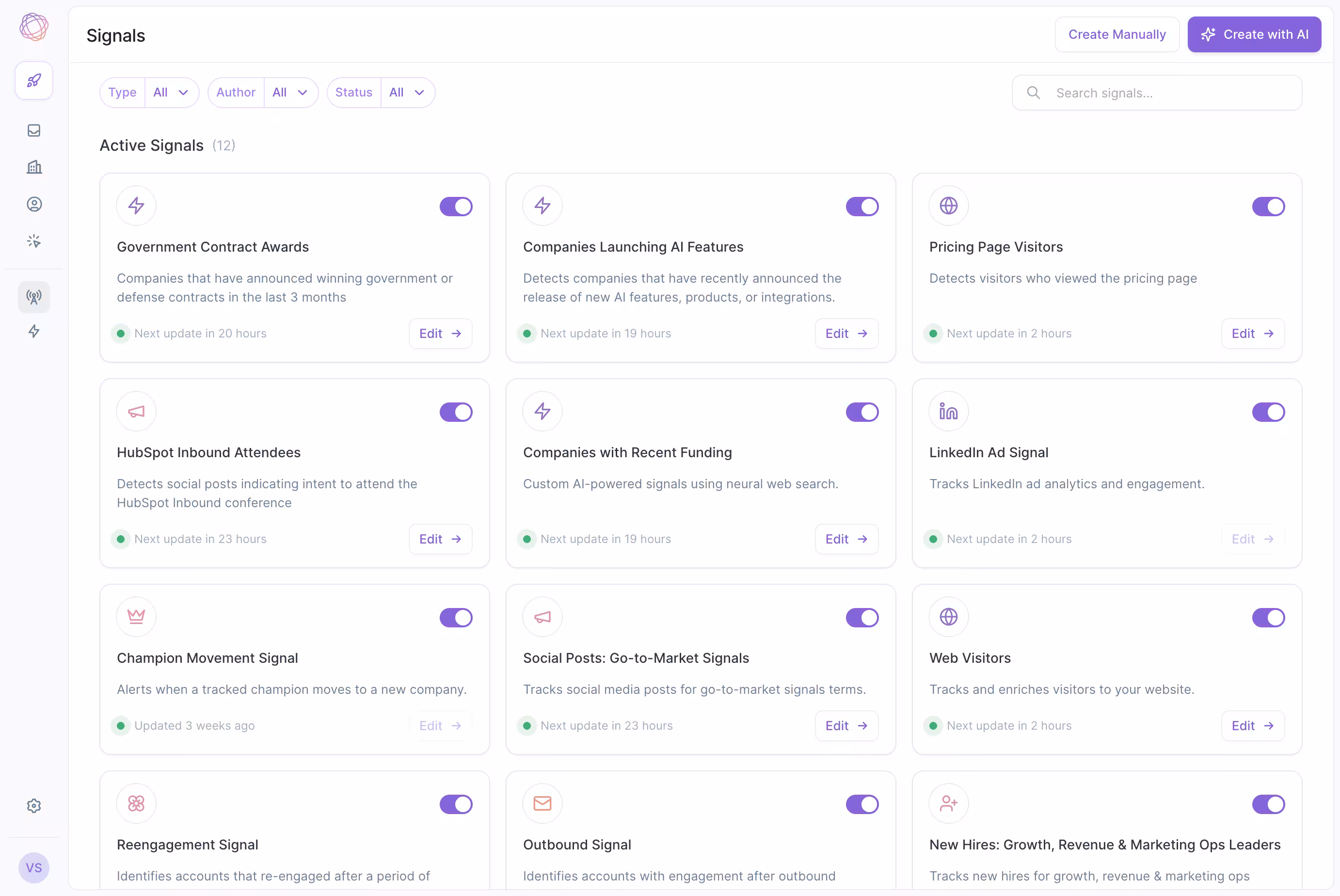Viewport: 1340px width, 896px height.
Task: Click the lightning bolt icon in the sidebar
Action: point(34,332)
